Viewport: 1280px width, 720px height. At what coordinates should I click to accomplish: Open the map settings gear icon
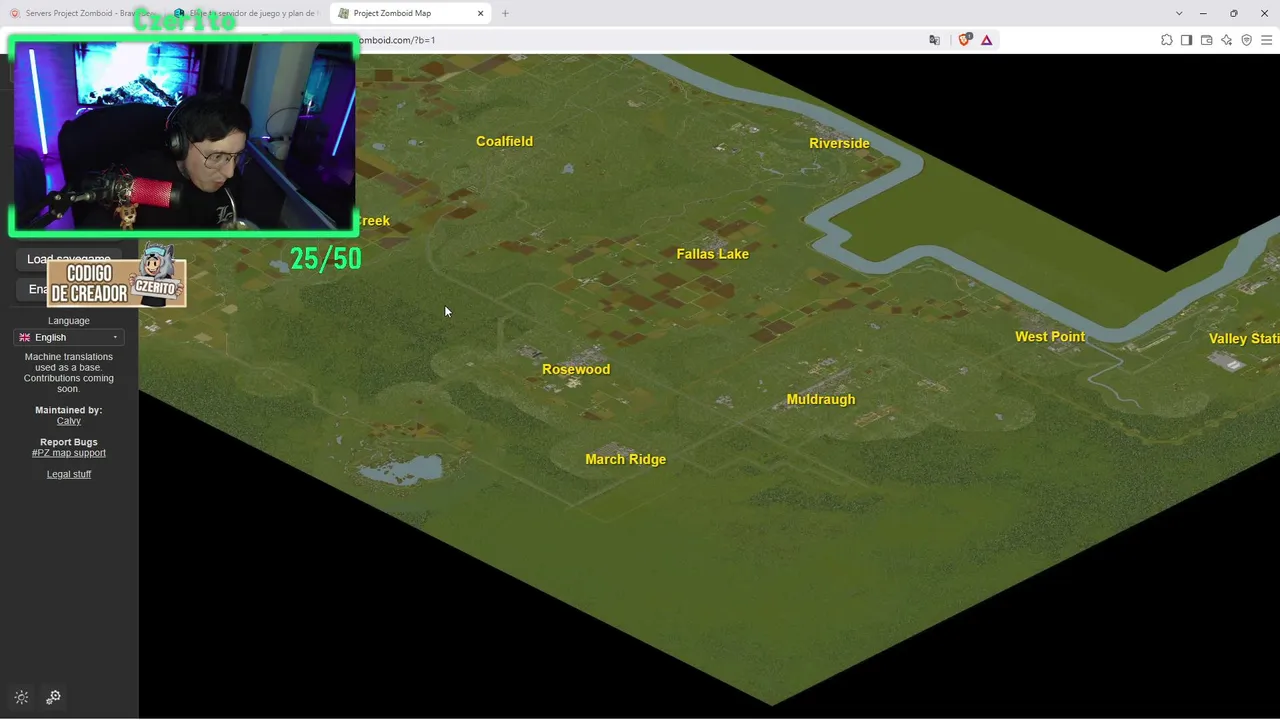point(54,697)
